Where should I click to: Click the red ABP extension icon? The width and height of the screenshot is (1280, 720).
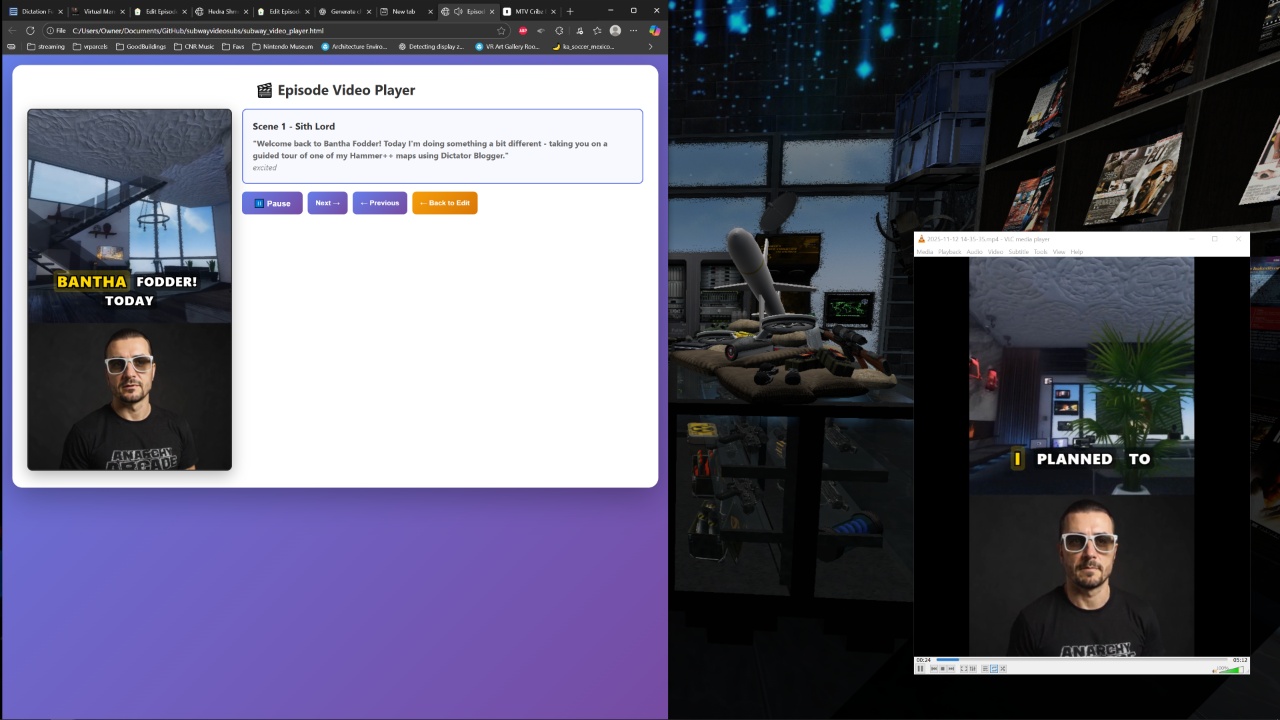tap(522, 31)
